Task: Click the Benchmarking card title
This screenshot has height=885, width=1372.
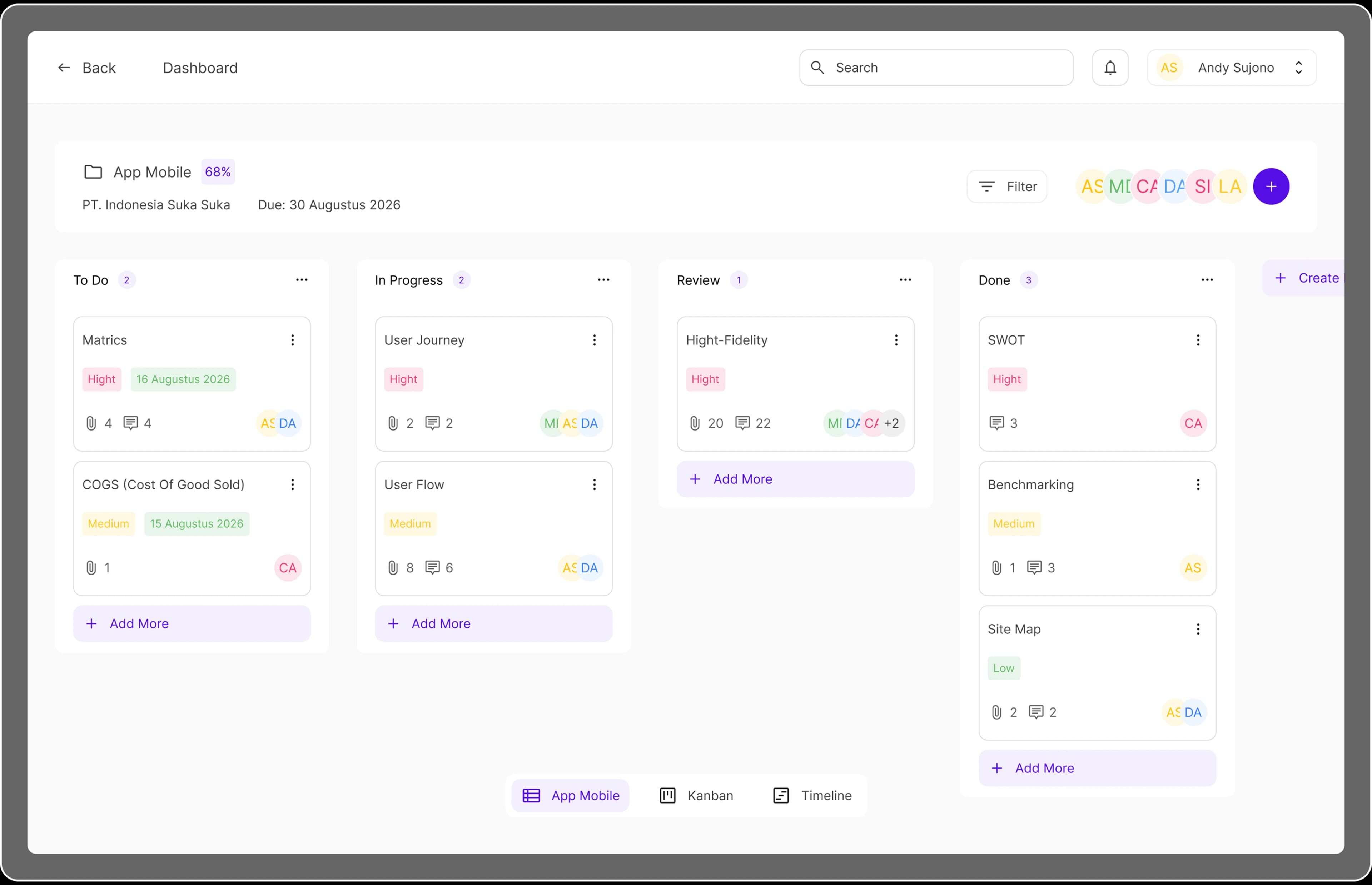Action: [x=1031, y=484]
